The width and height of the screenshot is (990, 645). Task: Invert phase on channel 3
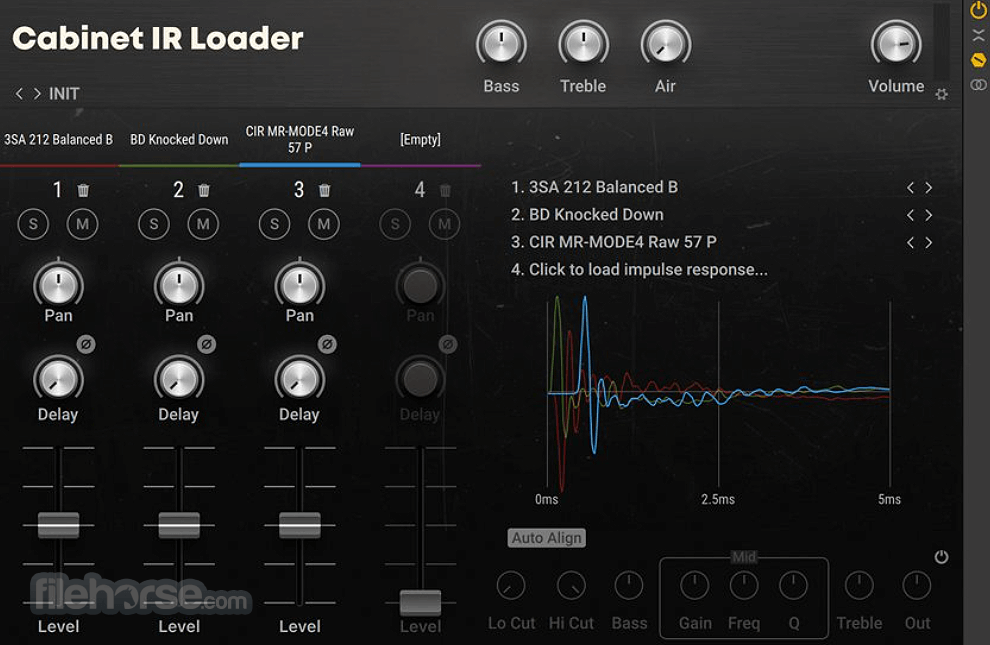pos(327,344)
